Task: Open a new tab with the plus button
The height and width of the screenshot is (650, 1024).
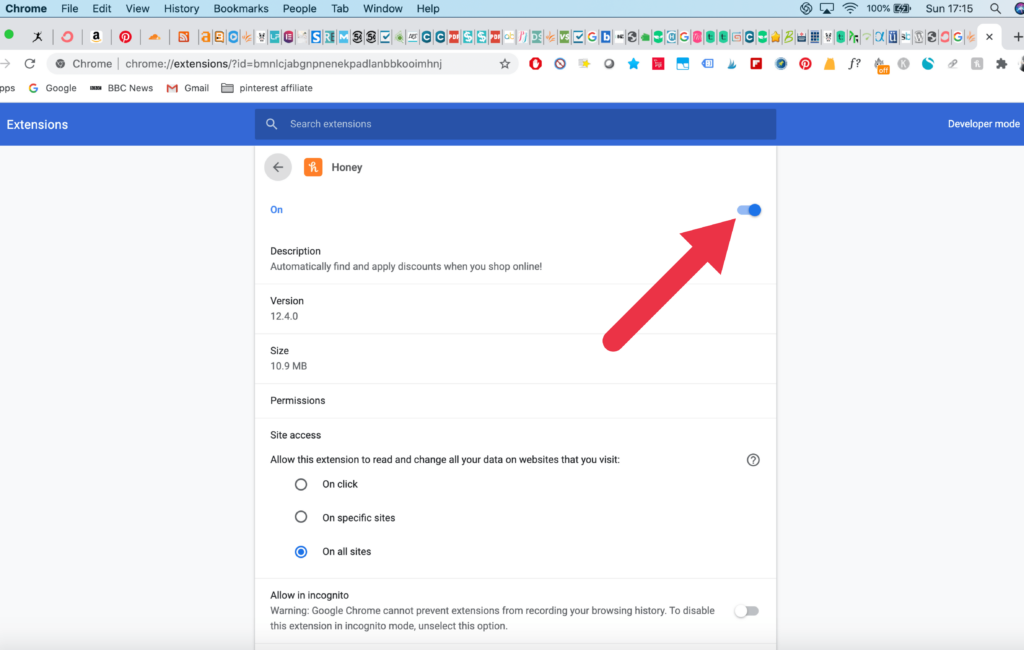Action: tap(1017, 37)
